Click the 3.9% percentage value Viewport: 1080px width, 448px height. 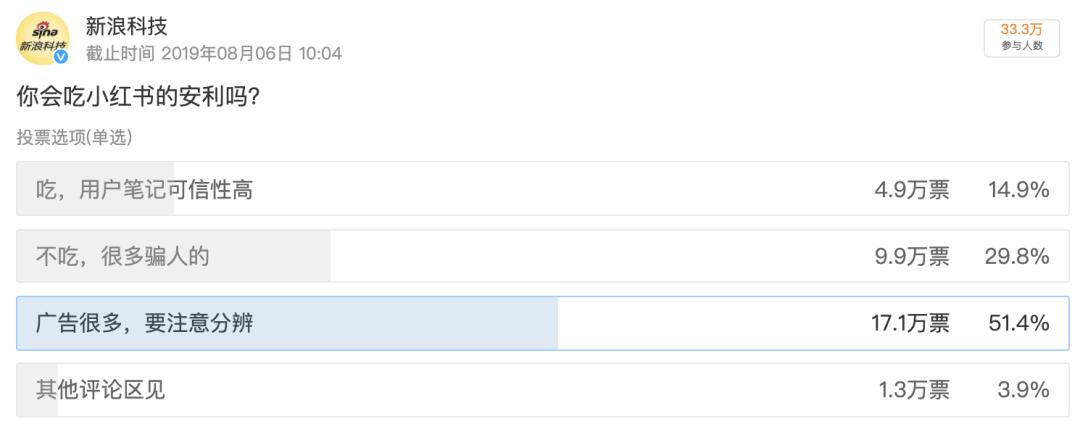(x=1023, y=390)
